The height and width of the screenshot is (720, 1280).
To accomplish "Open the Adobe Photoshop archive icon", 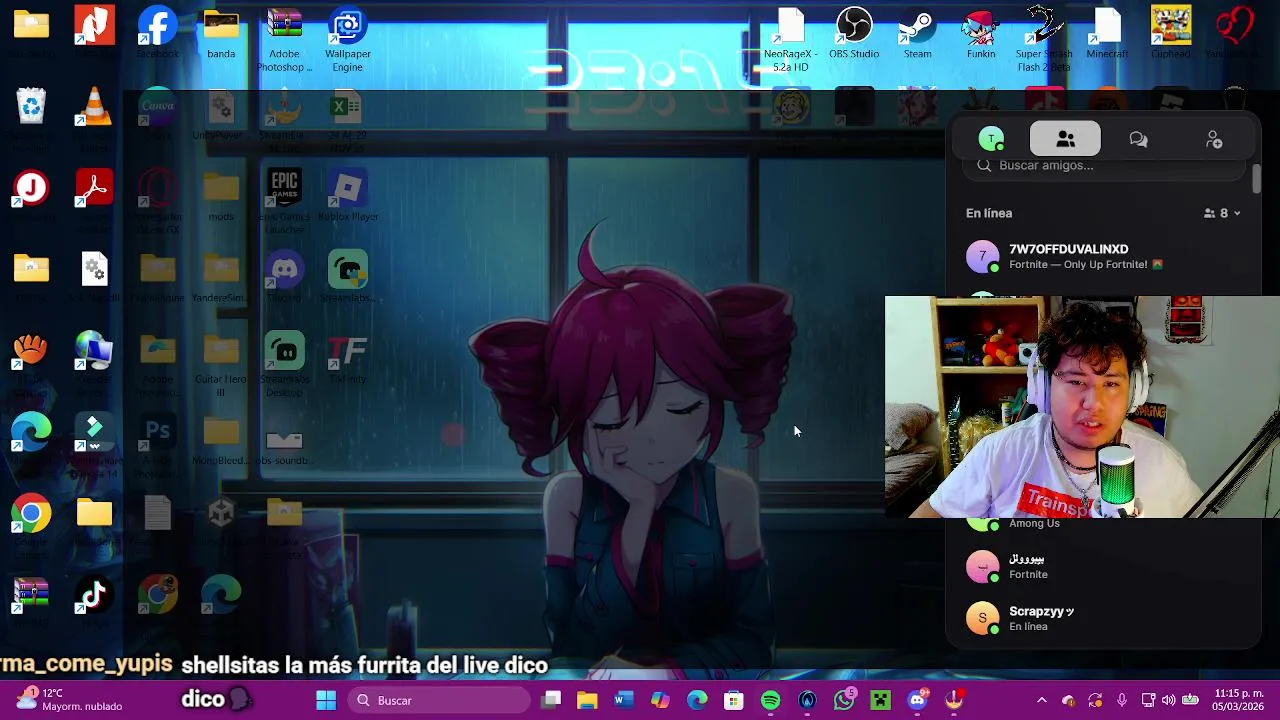I will [x=284, y=40].
